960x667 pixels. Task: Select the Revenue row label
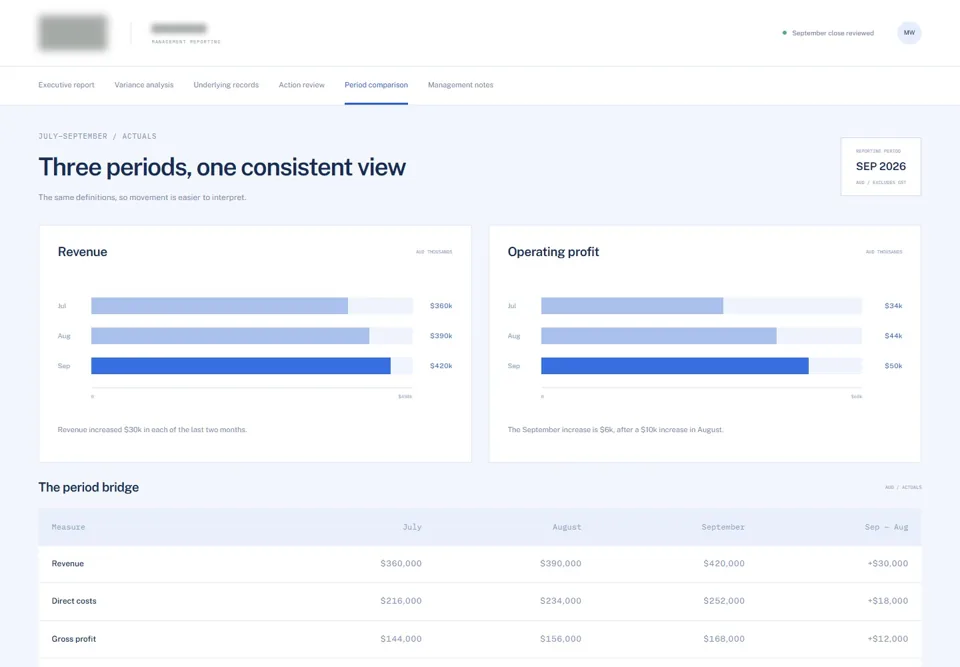click(67, 563)
